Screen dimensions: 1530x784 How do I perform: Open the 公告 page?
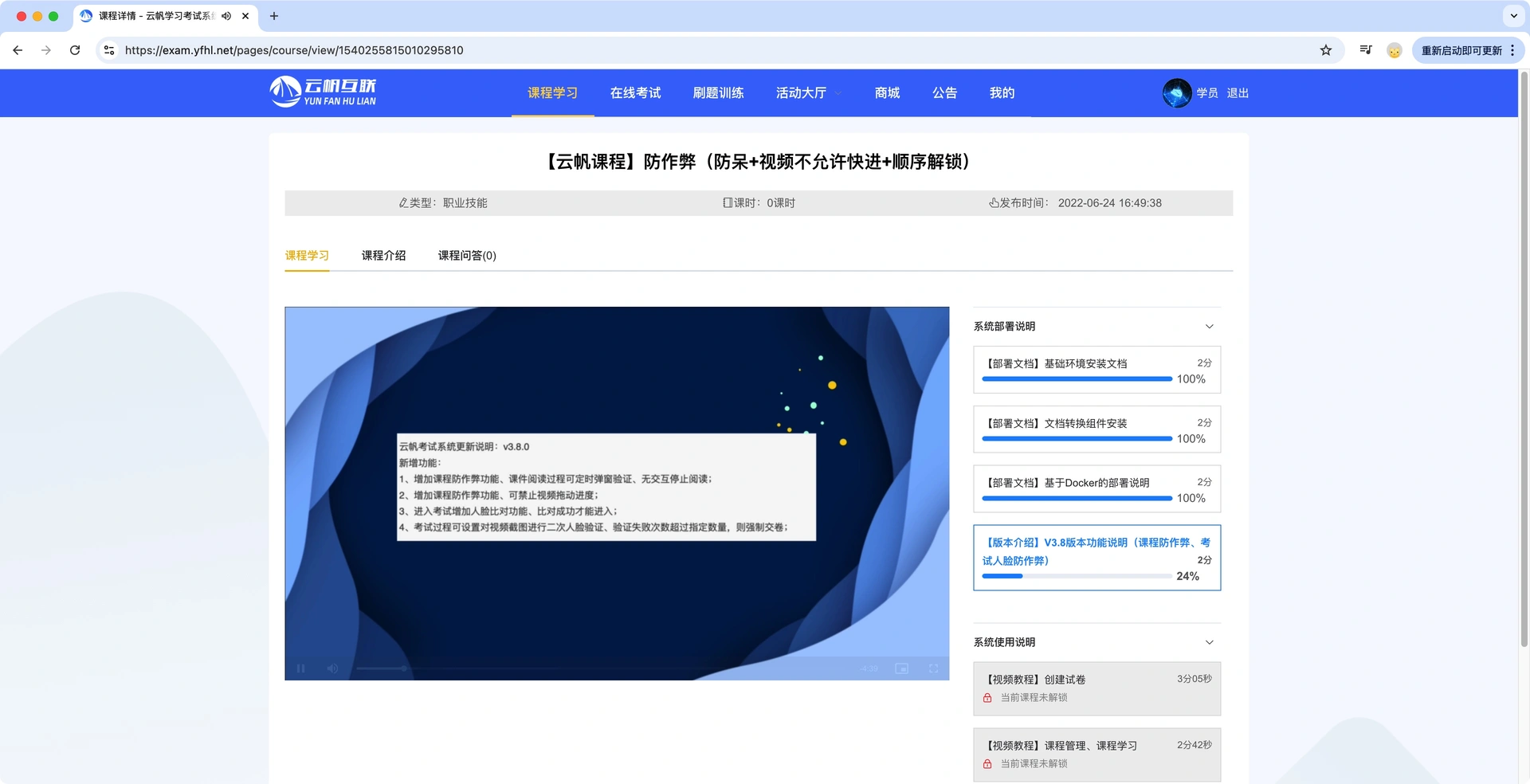944,93
